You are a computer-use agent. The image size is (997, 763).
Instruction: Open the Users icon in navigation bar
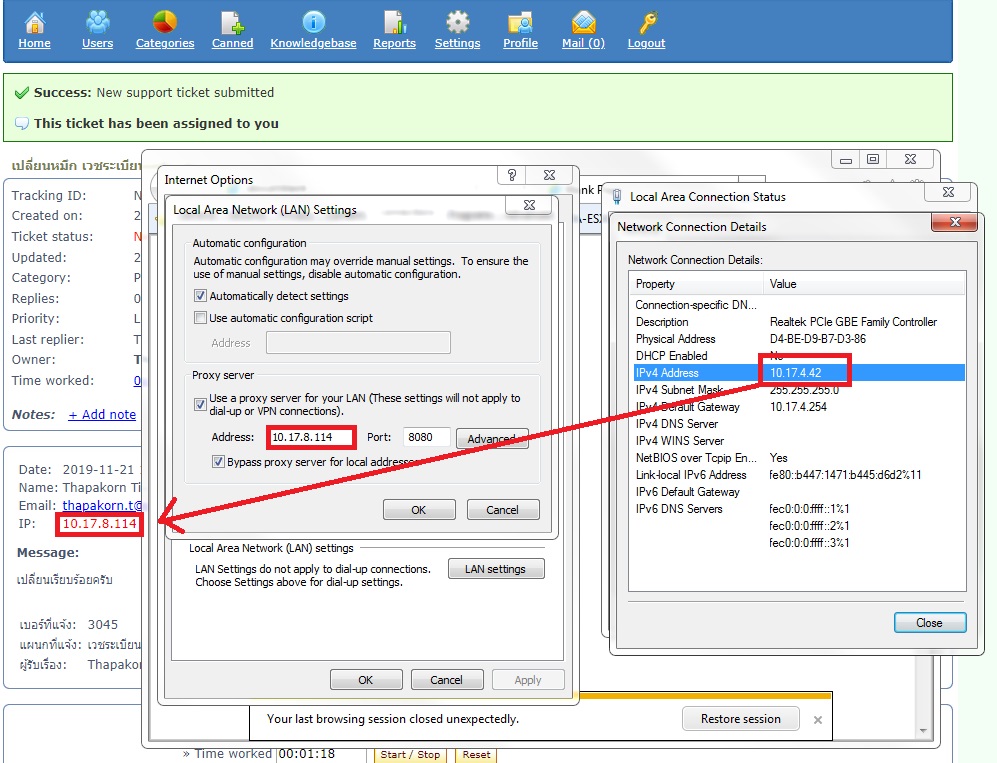(97, 22)
